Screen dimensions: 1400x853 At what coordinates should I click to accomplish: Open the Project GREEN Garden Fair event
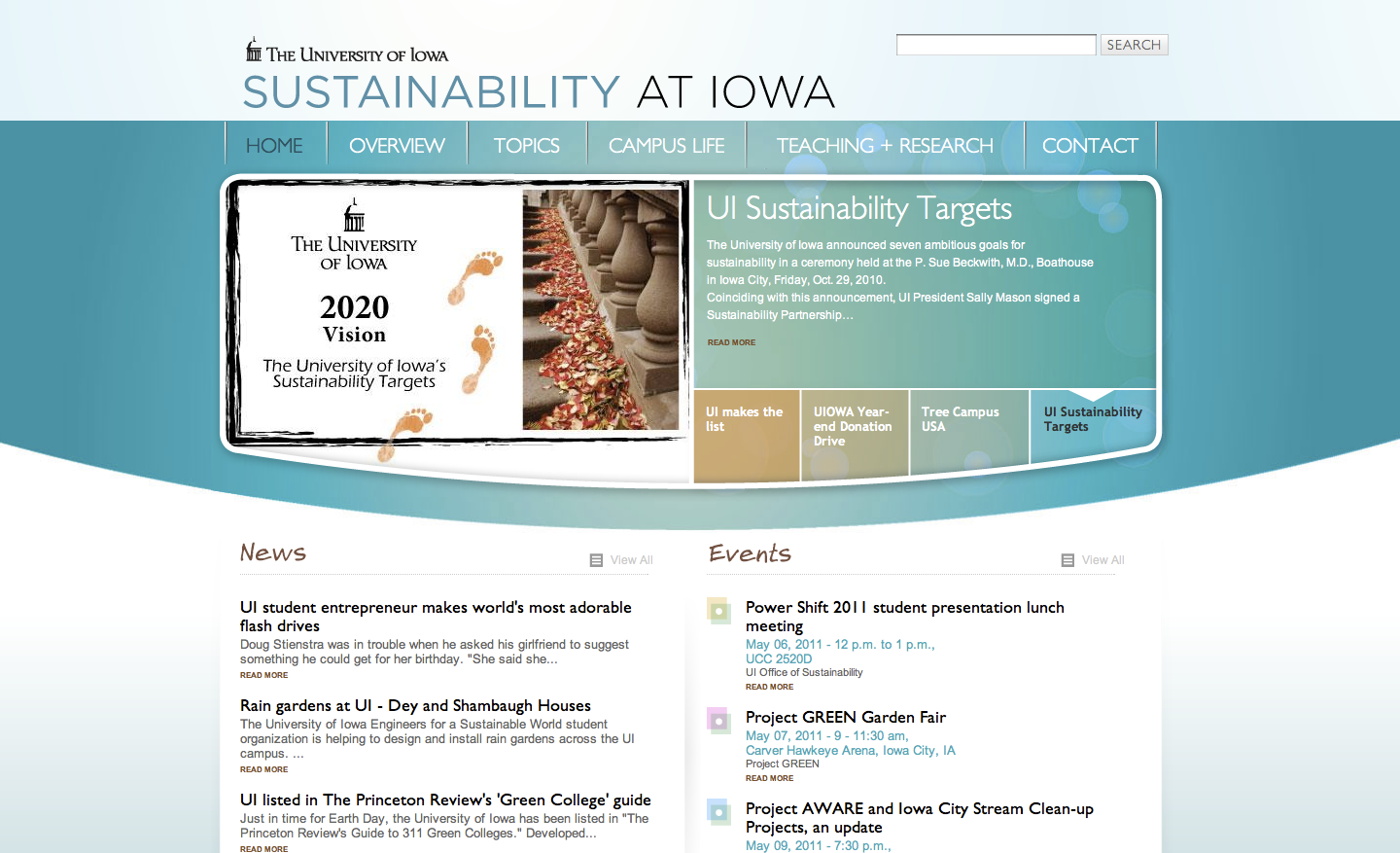[846, 717]
